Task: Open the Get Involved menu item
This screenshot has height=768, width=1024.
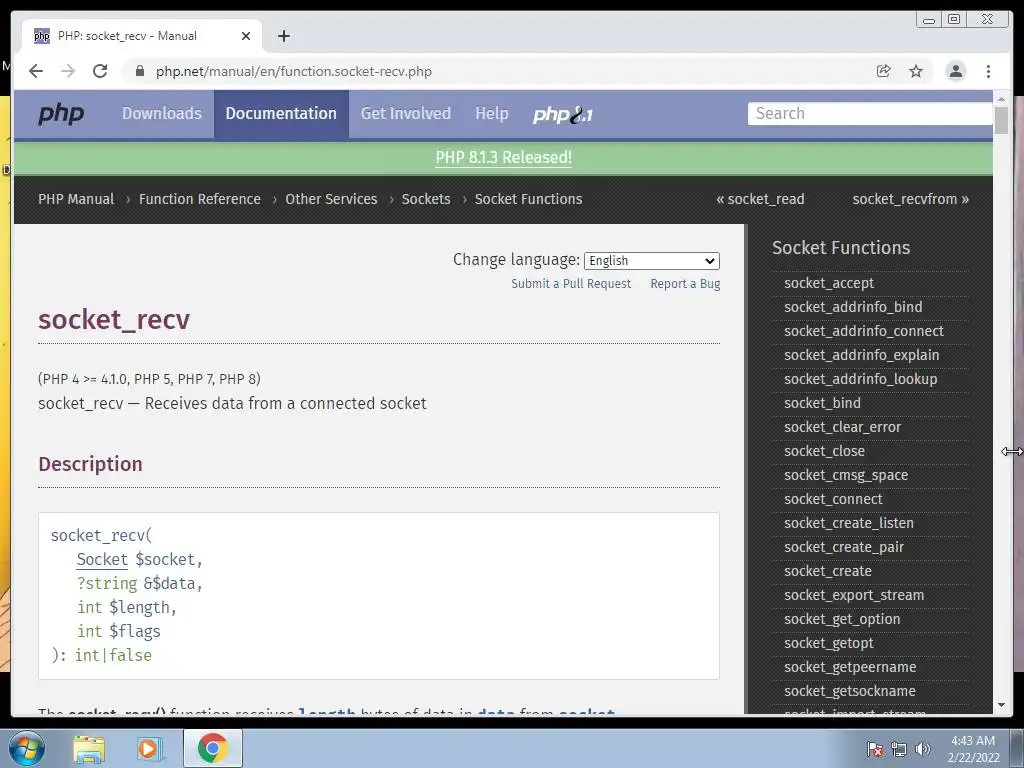Action: (x=406, y=114)
